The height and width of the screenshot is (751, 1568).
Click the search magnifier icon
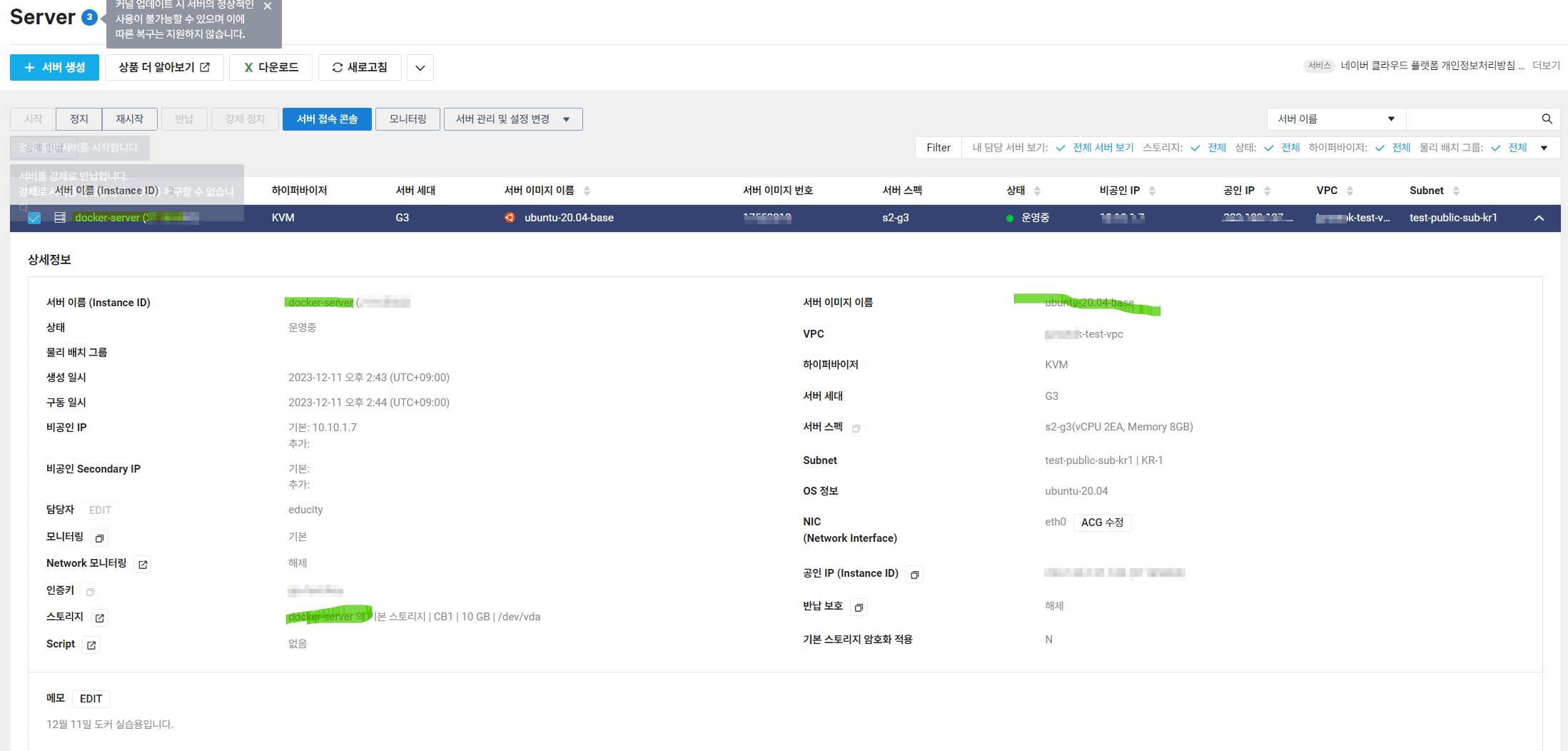coord(1547,119)
